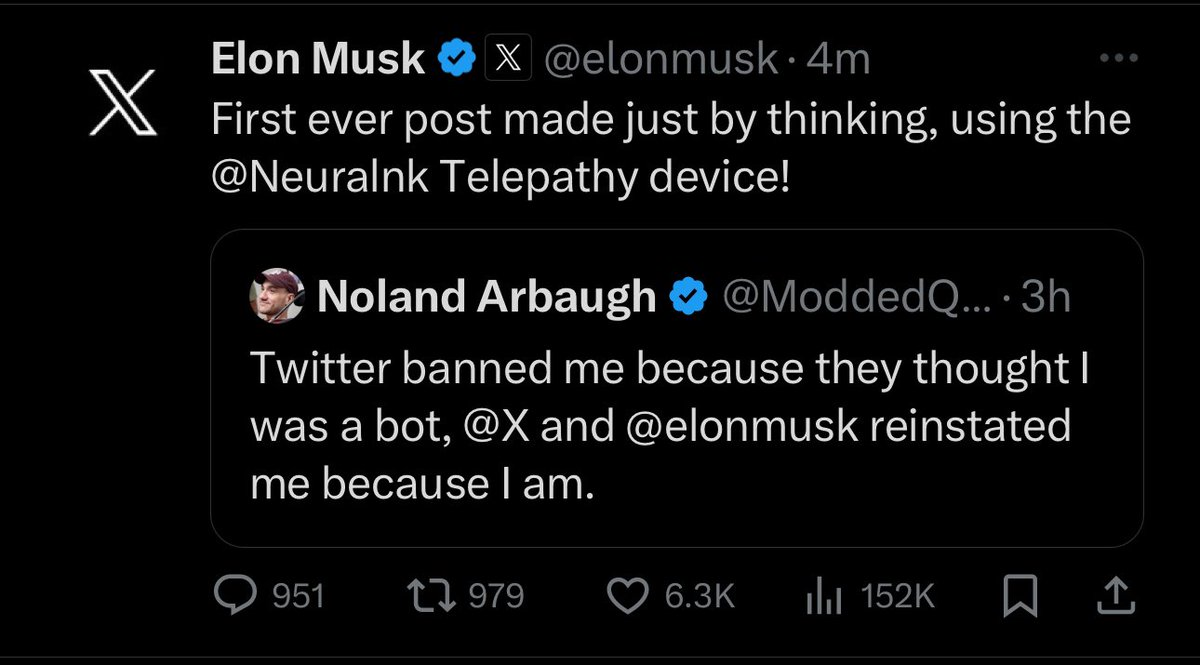Click the reply speech bubble icon
This screenshot has width=1200, height=665.
238,597
